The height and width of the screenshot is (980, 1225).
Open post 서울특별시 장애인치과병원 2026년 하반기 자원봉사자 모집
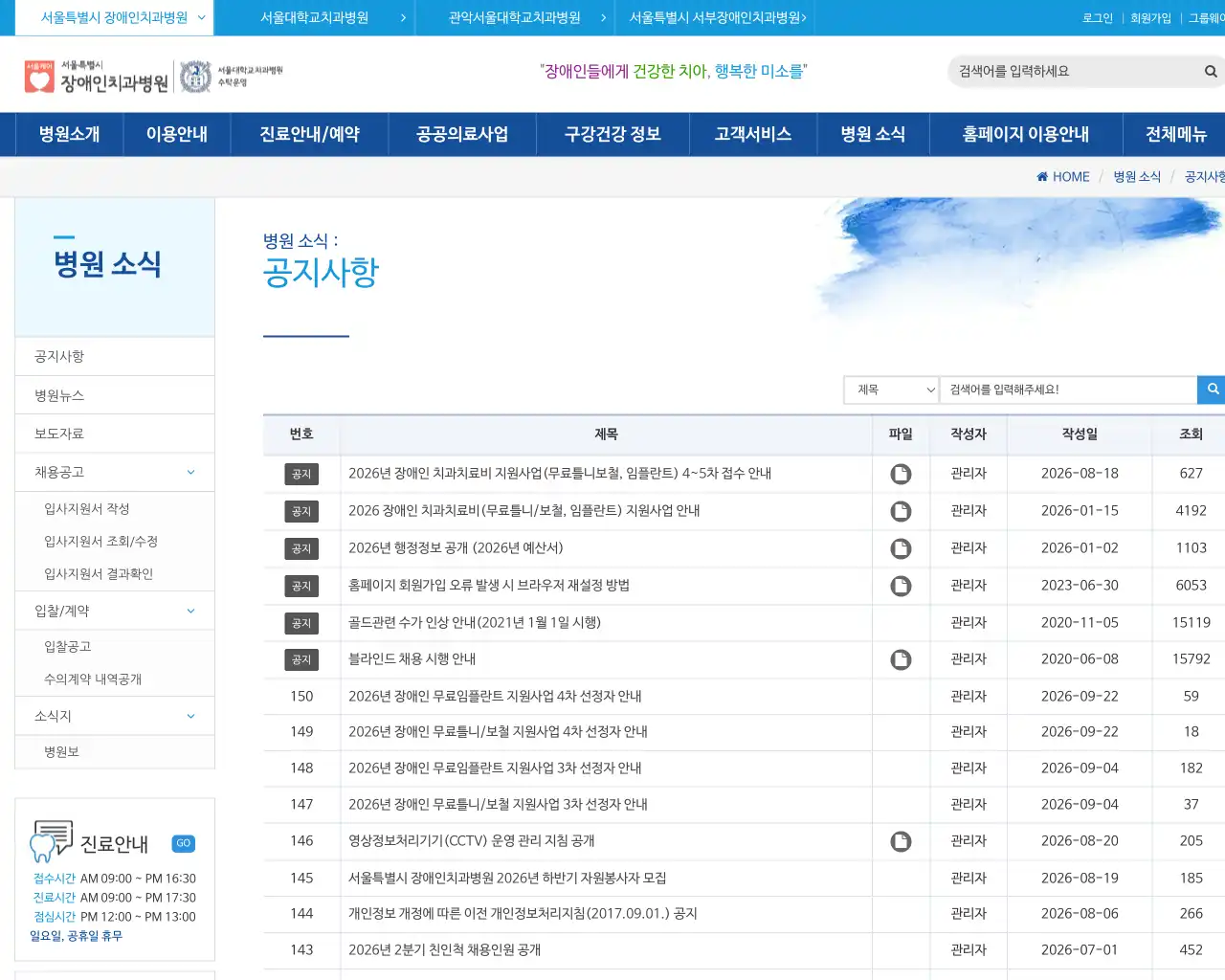pyautogui.click(x=507, y=878)
